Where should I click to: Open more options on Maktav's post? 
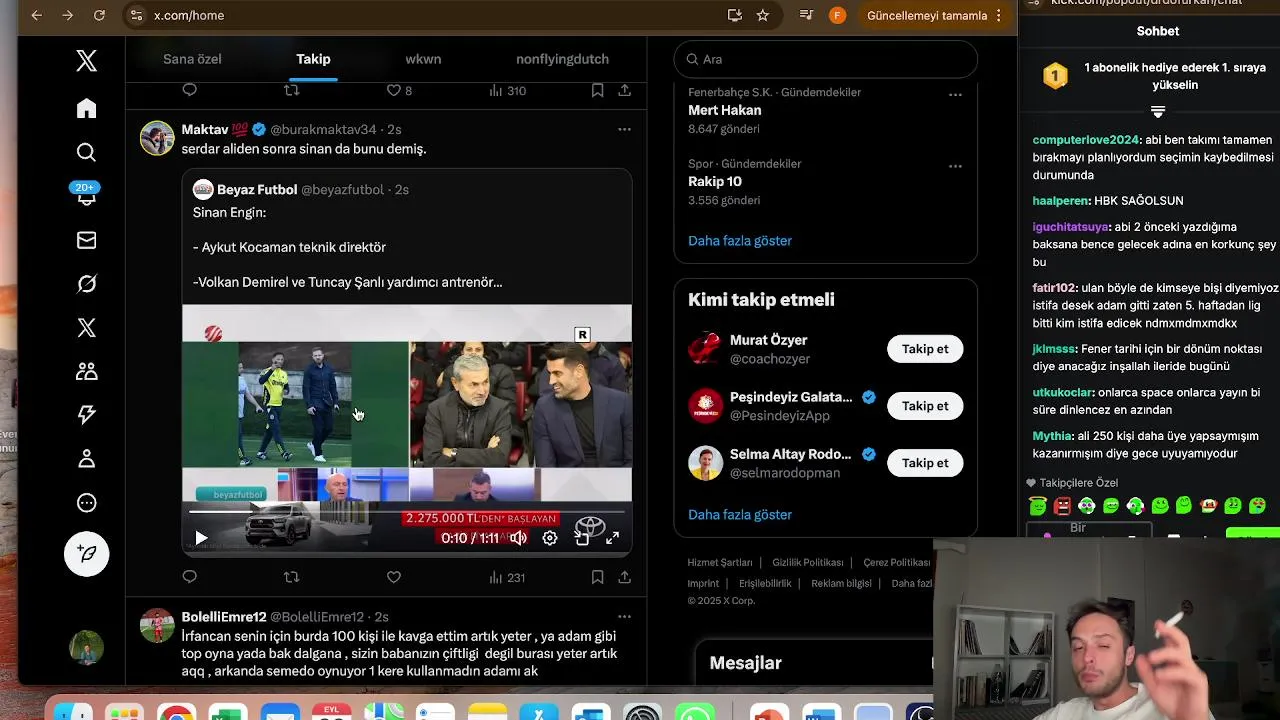[624, 129]
